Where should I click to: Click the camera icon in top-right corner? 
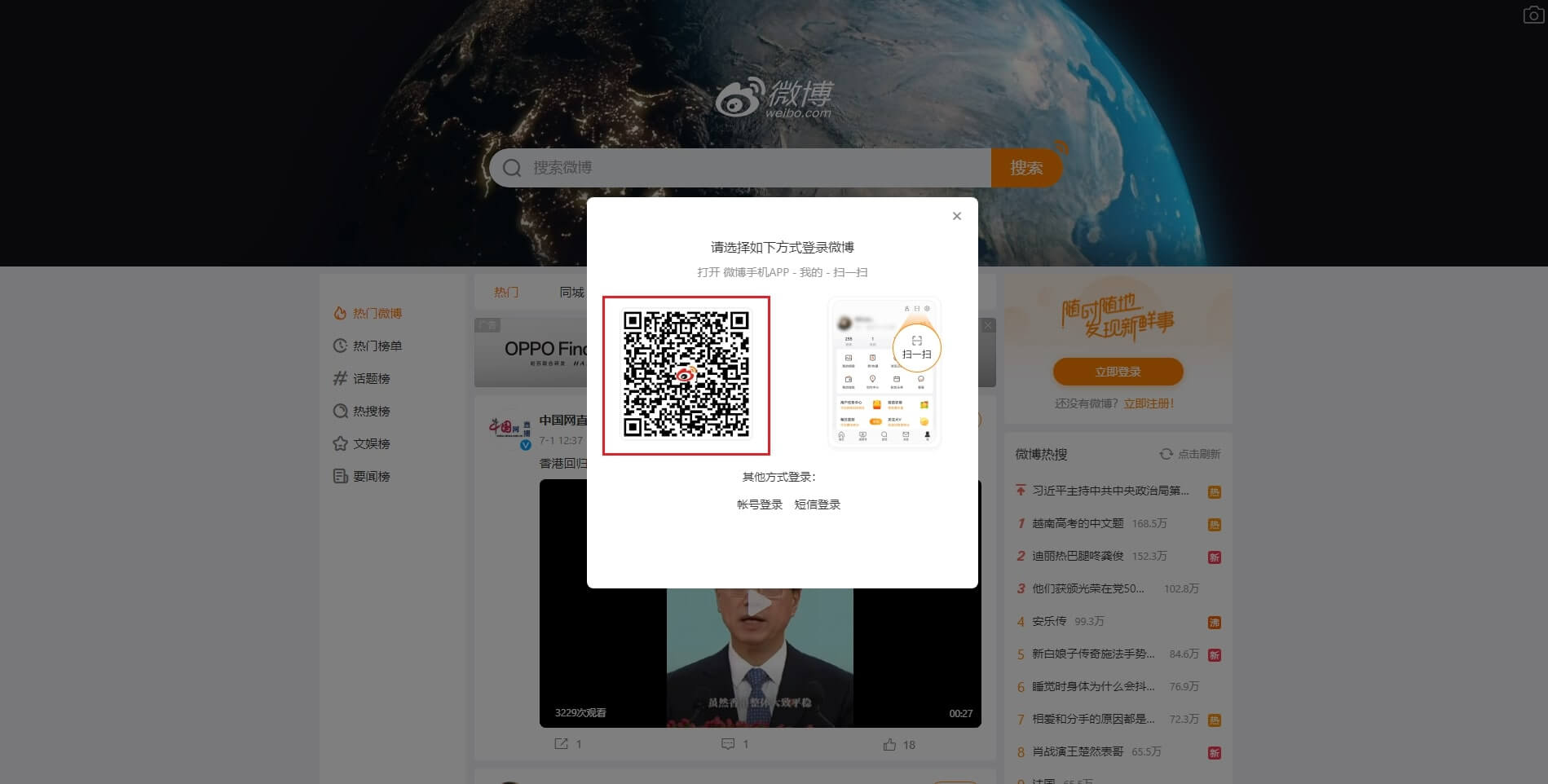coord(1533,15)
